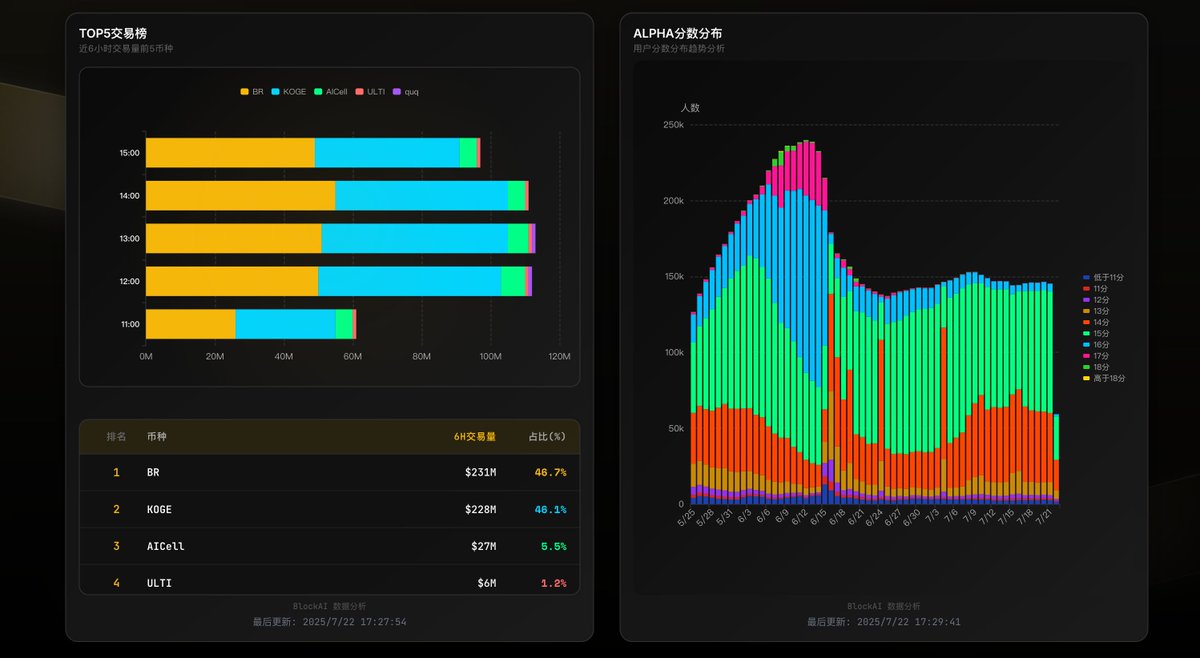The image size is (1200, 658).
Task: Hide the AICell series via its legend
Action: pos(318,91)
